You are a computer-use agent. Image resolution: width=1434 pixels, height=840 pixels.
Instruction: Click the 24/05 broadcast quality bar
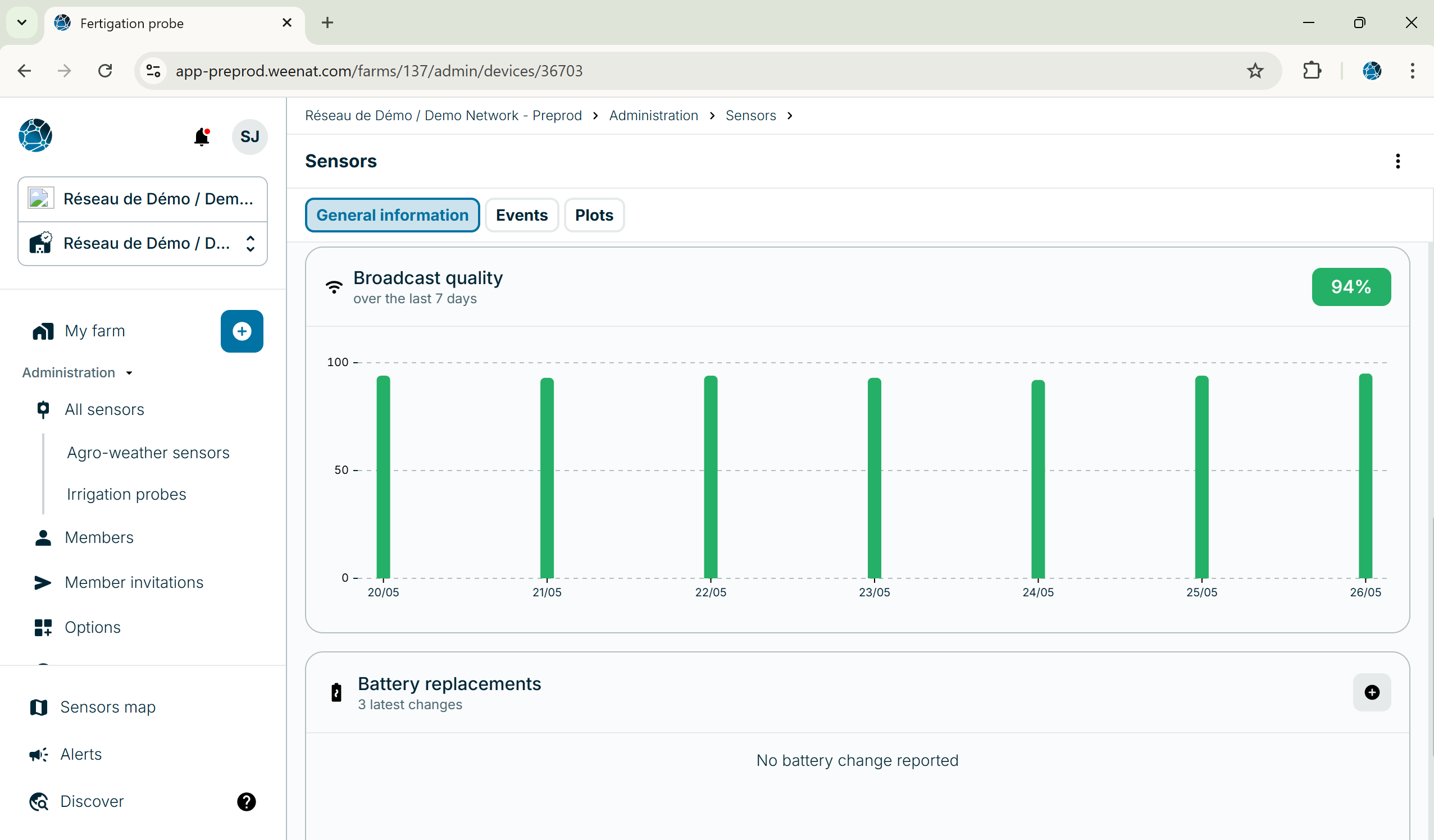(x=1038, y=479)
